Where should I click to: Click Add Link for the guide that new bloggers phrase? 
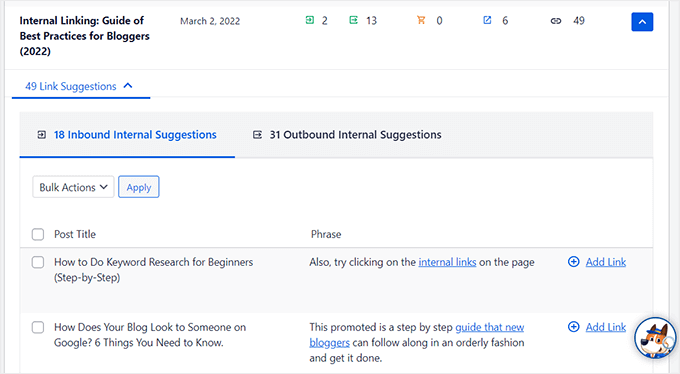point(605,327)
